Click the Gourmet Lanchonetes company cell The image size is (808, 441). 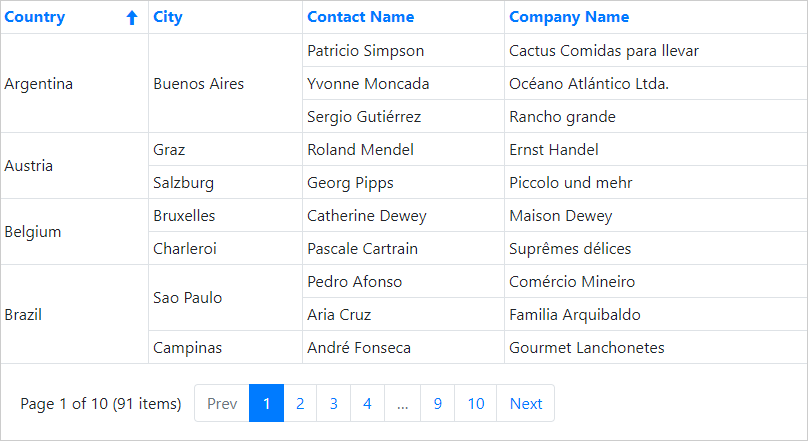(x=586, y=348)
